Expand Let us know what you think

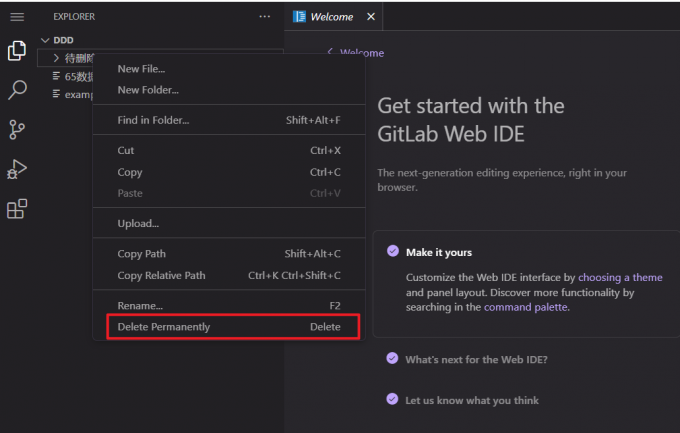(x=471, y=400)
